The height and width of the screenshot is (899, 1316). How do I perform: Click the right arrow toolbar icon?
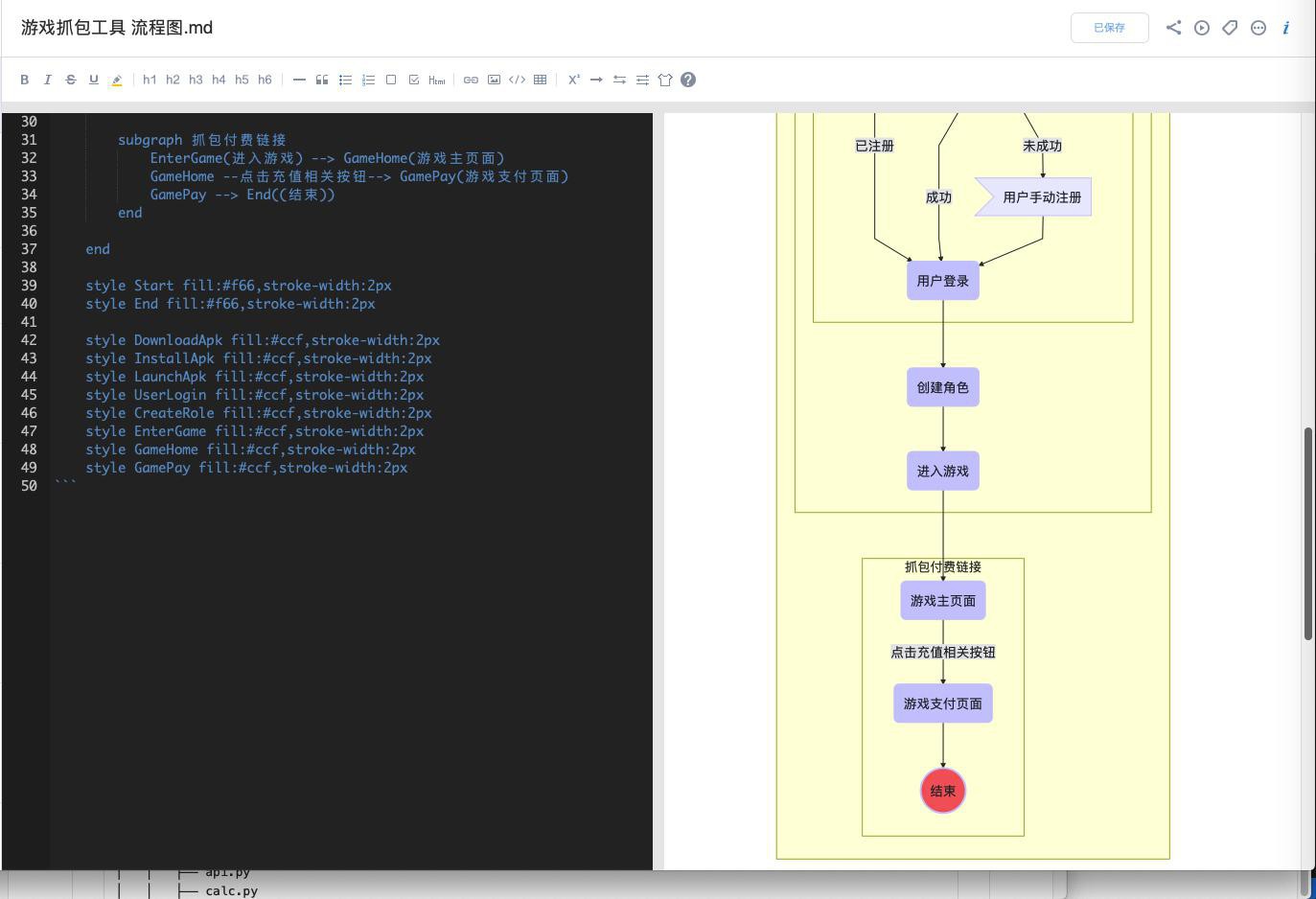click(x=596, y=80)
